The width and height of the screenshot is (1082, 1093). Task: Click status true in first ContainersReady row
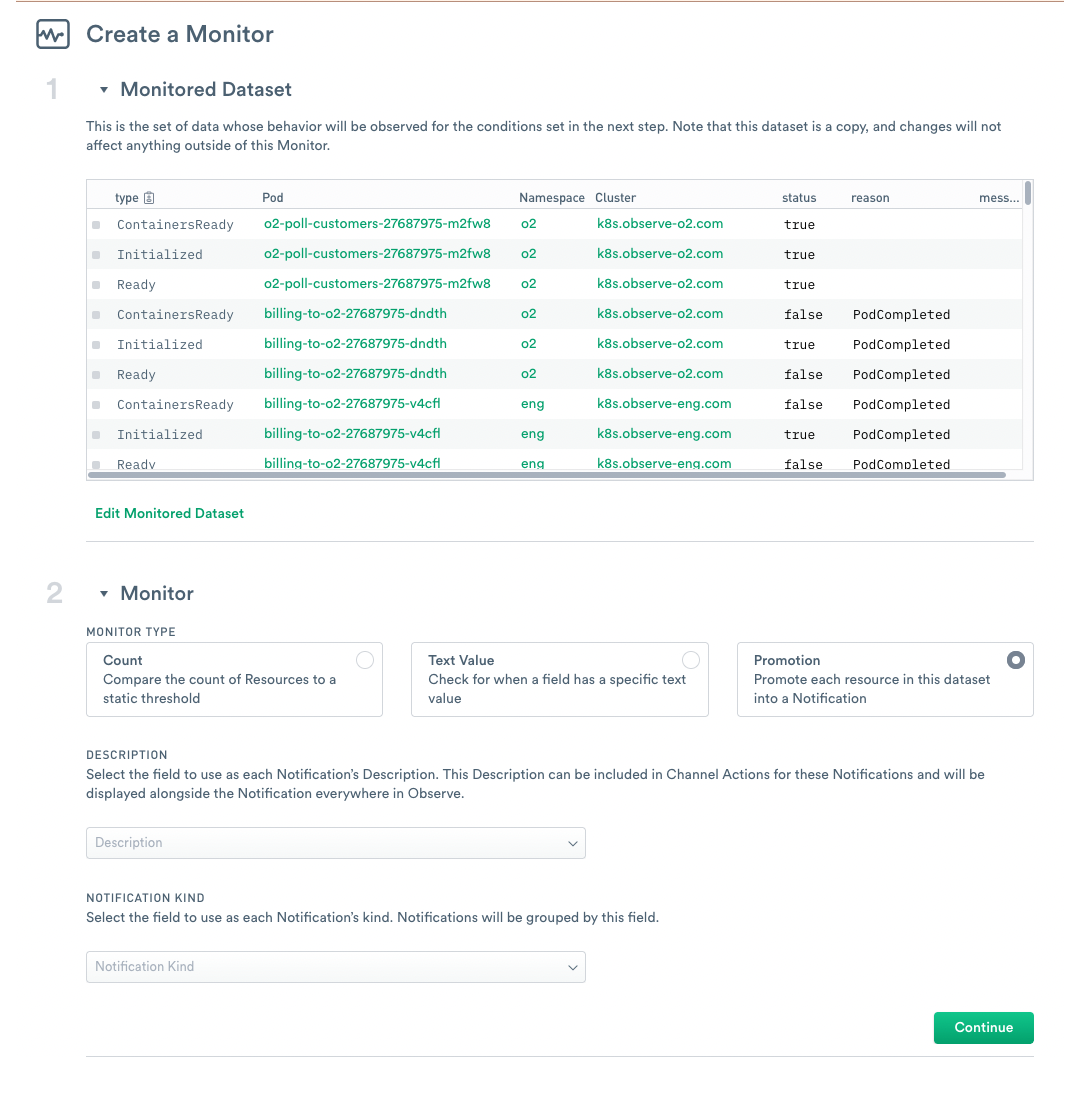click(x=799, y=225)
